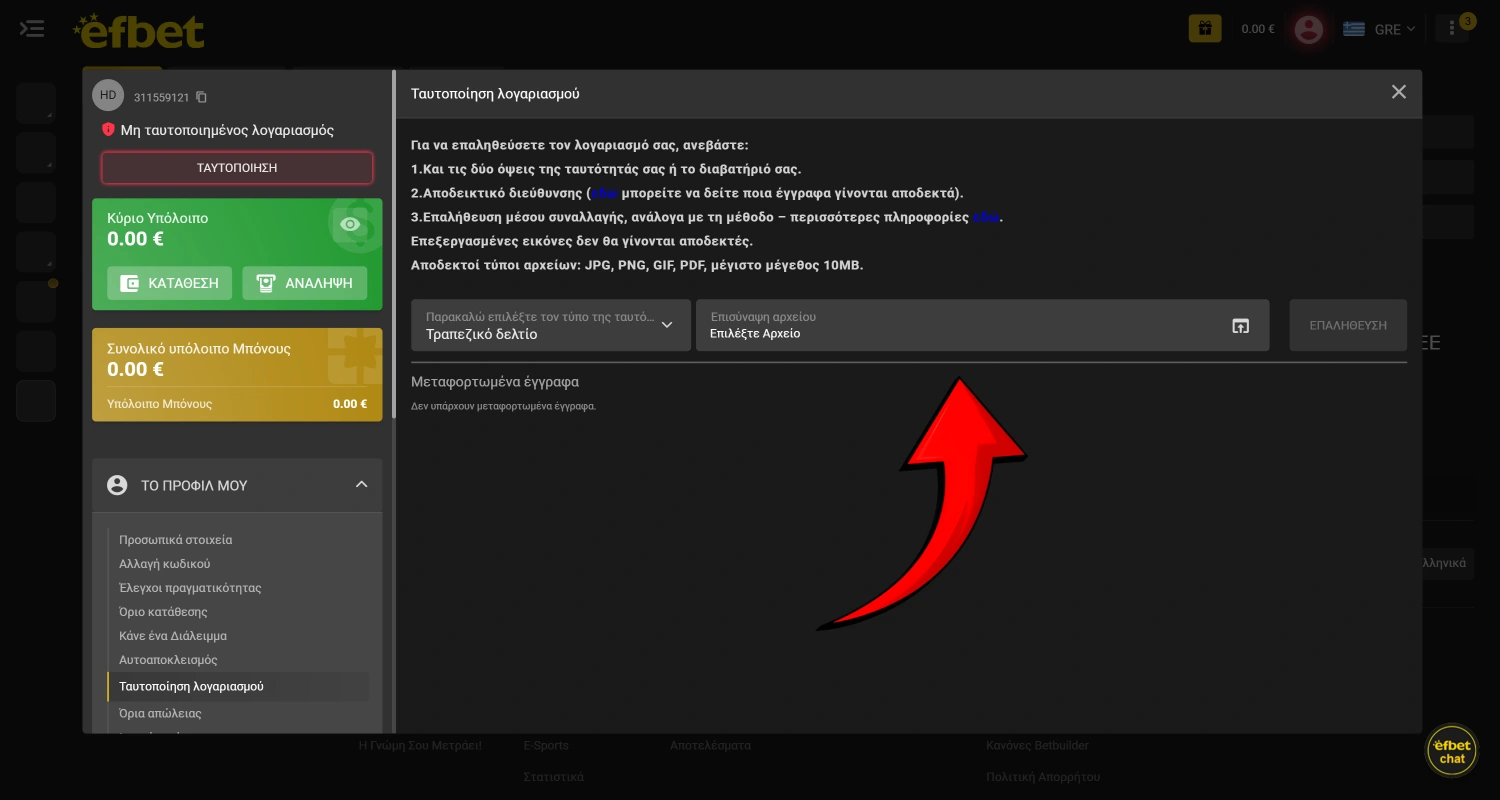This screenshot has height=800, width=1500.
Task: Open the user profile avatar icon
Action: coord(1308,29)
